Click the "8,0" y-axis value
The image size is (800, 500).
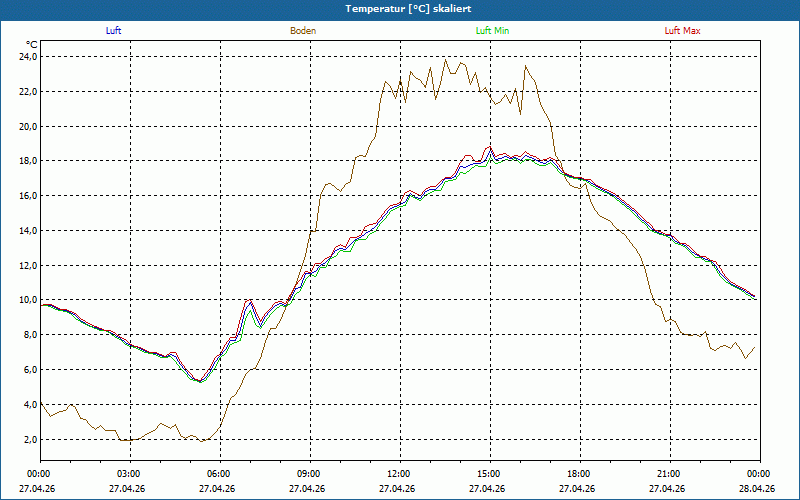[31, 335]
